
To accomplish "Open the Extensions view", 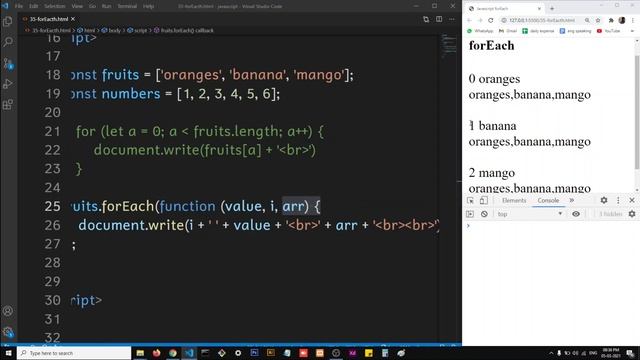I will click(8, 105).
